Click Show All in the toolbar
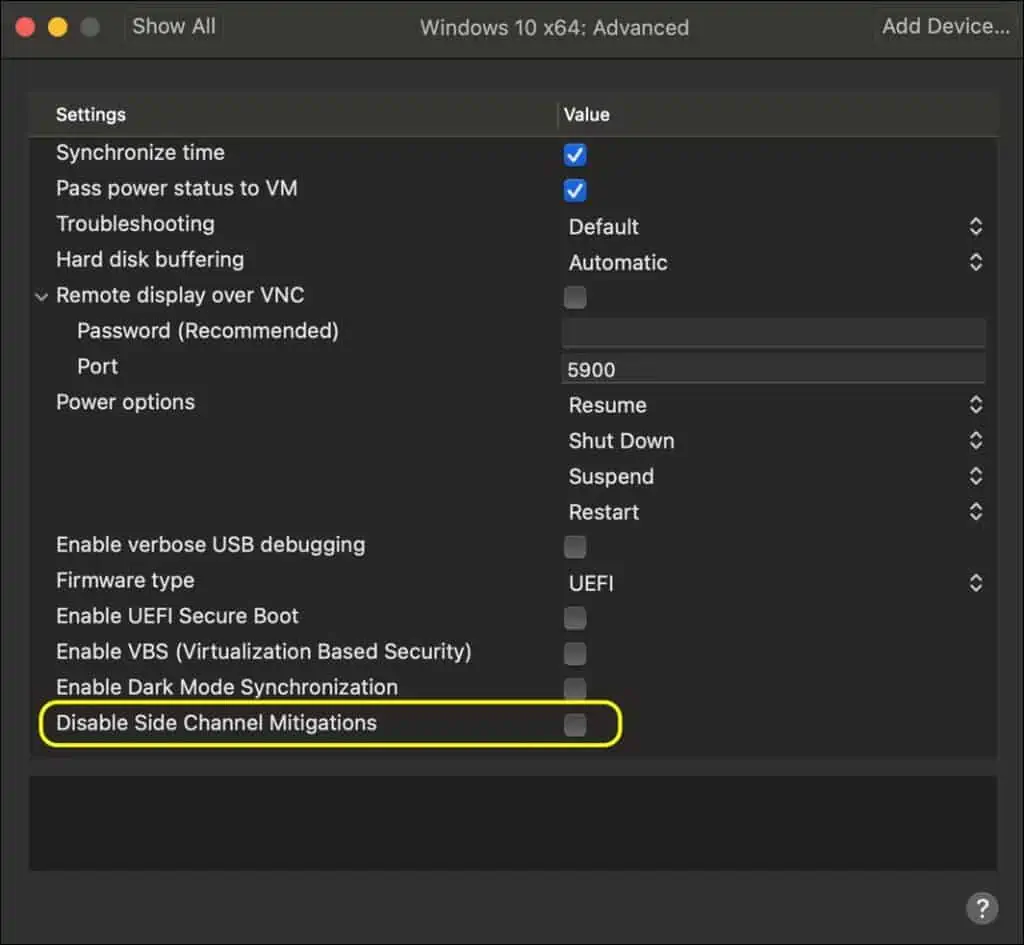The width and height of the screenshot is (1024, 945). (x=174, y=26)
